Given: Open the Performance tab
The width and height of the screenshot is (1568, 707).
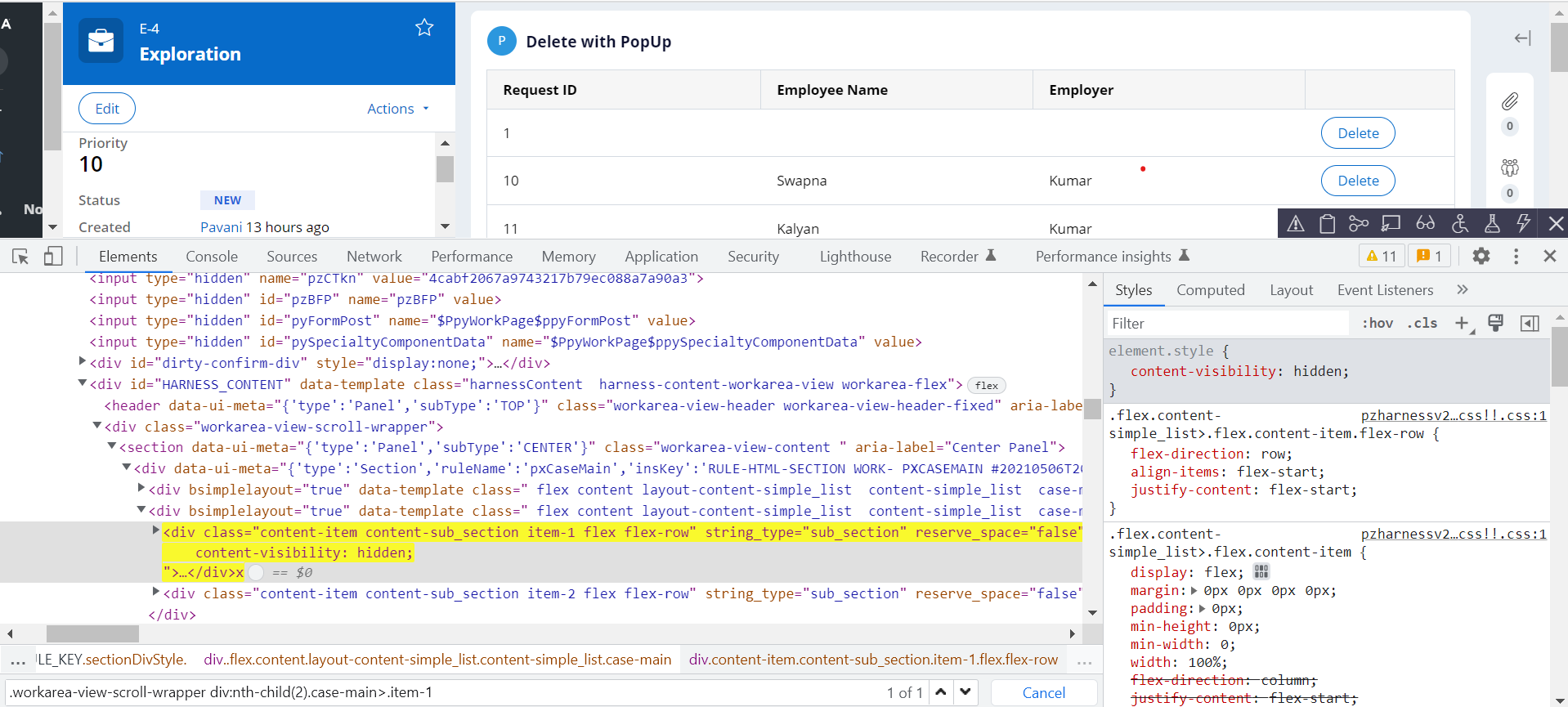Looking at the screenshot, I should (472, 257).
